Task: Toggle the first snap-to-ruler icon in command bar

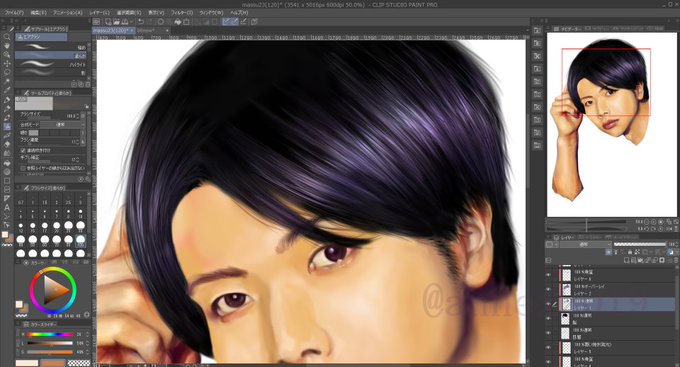Action: (x=226, y=21)
